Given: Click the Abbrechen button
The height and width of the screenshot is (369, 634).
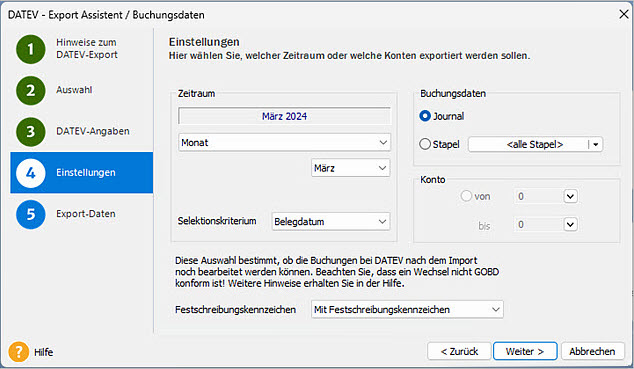Looking at the screenshot, I should coord(592,351).
